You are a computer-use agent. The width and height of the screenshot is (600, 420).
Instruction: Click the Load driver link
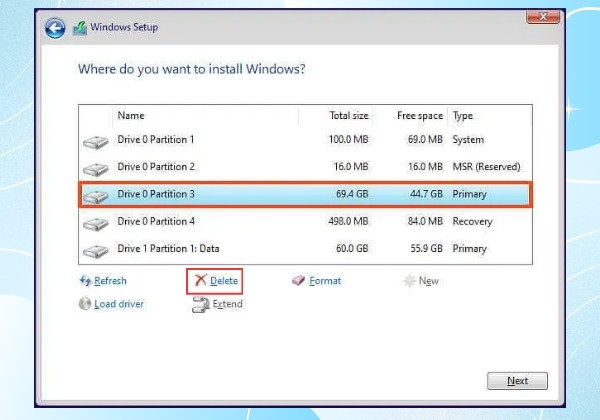coord(119,304)
